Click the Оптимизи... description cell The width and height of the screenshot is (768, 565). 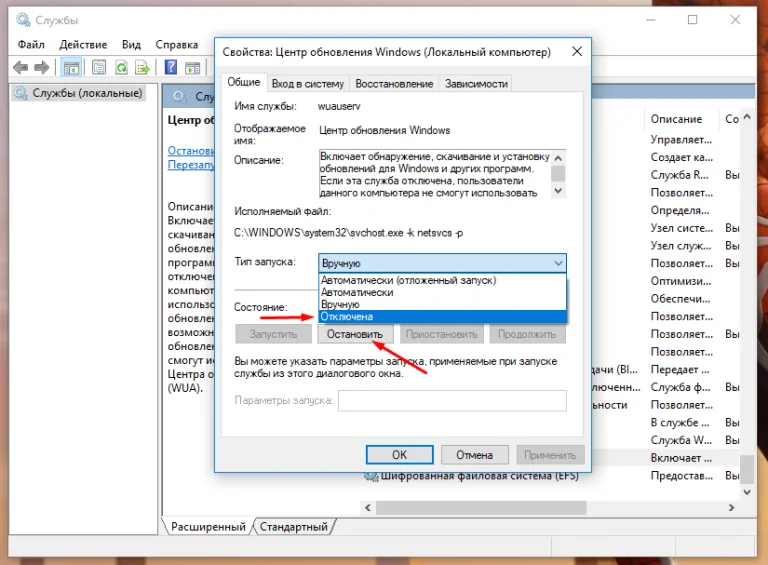(x=681, y=281)
